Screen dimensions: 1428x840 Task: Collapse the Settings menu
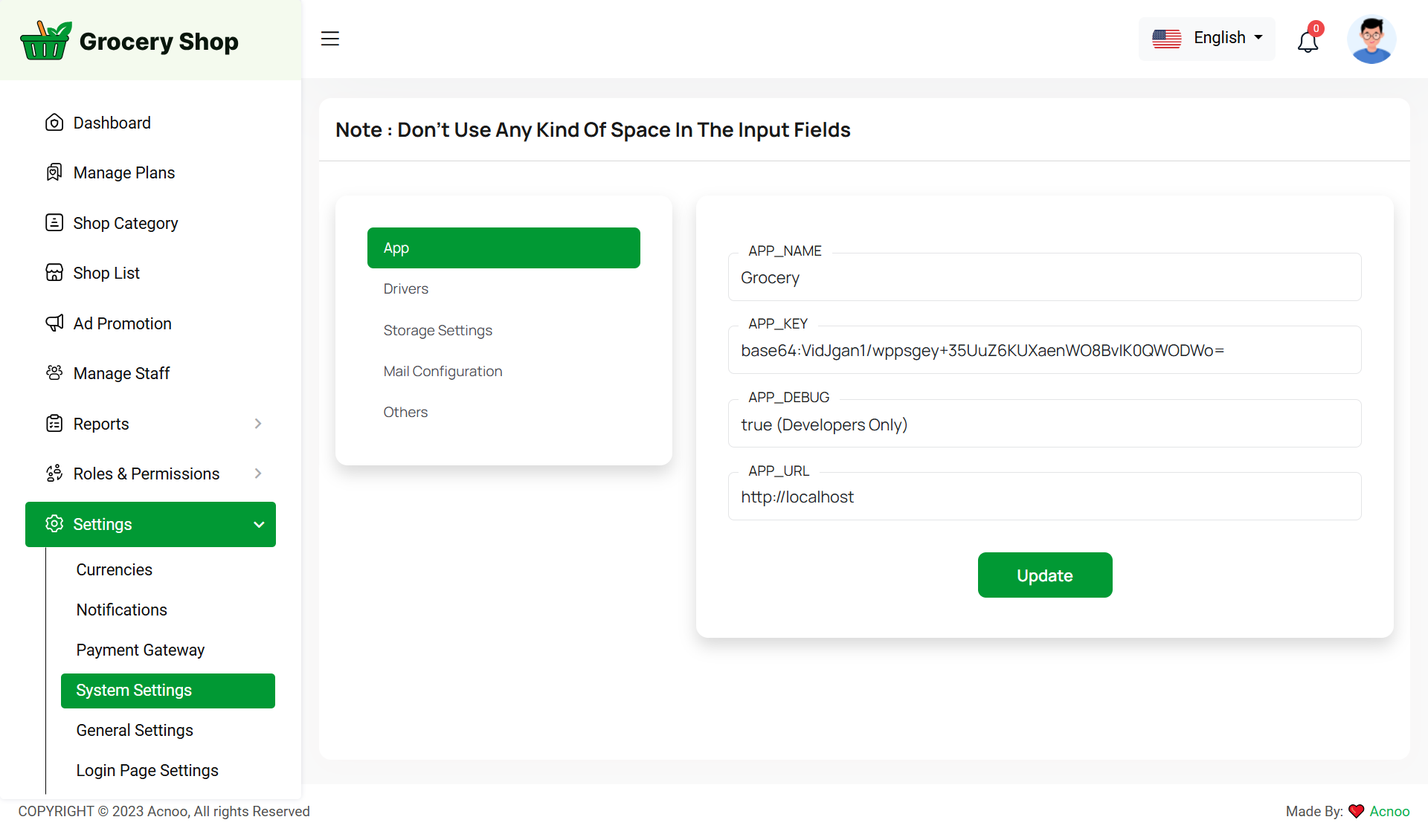tap(259, 525)
